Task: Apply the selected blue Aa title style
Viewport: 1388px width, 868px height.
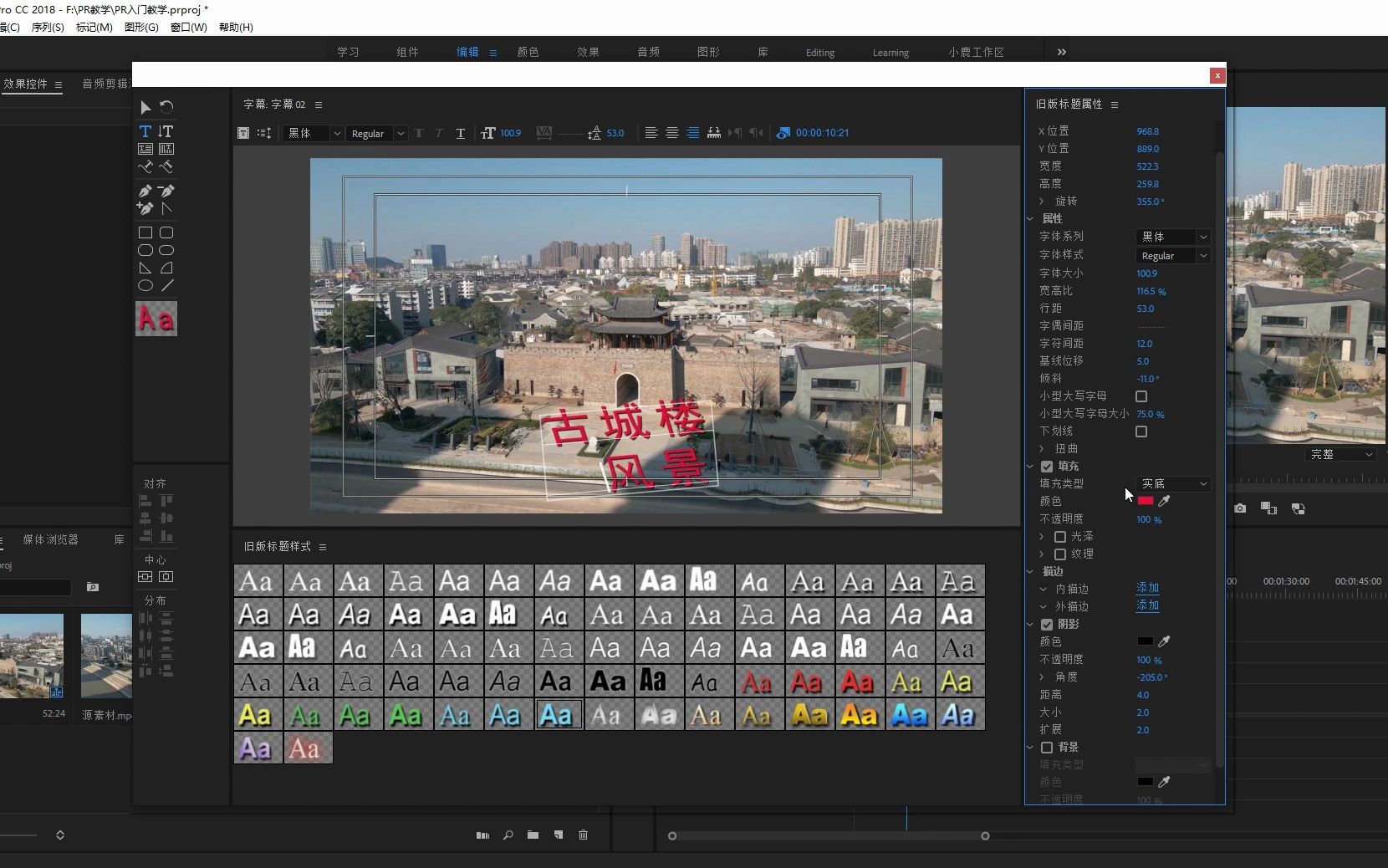Action: [x=558, y=715]
